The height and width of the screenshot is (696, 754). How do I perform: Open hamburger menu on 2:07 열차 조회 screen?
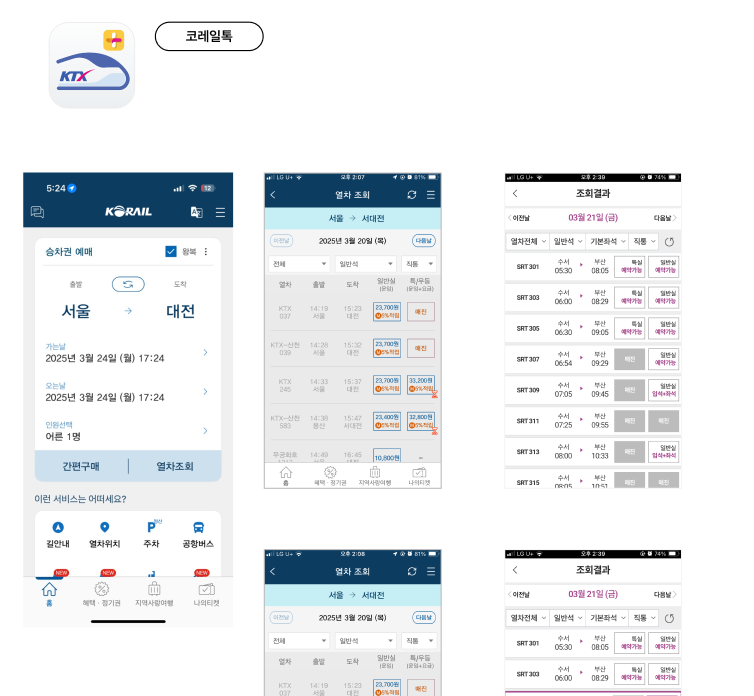pos(431,195)
